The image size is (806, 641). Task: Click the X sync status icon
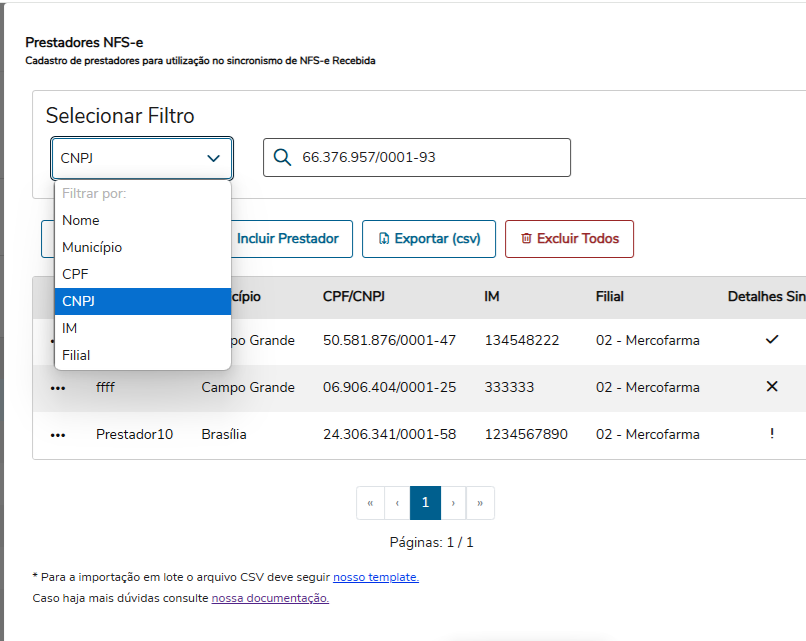(x=771, y=387)
